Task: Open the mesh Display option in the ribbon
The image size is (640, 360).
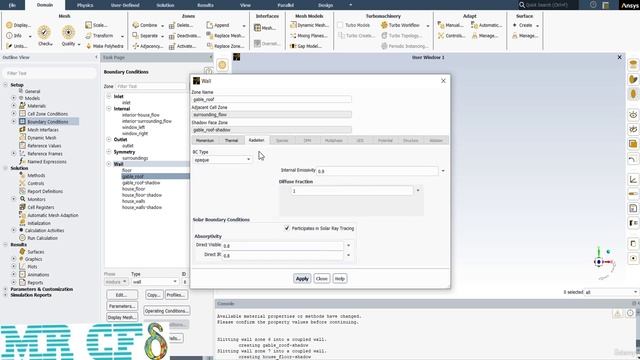Action: [x=18, y=25]
